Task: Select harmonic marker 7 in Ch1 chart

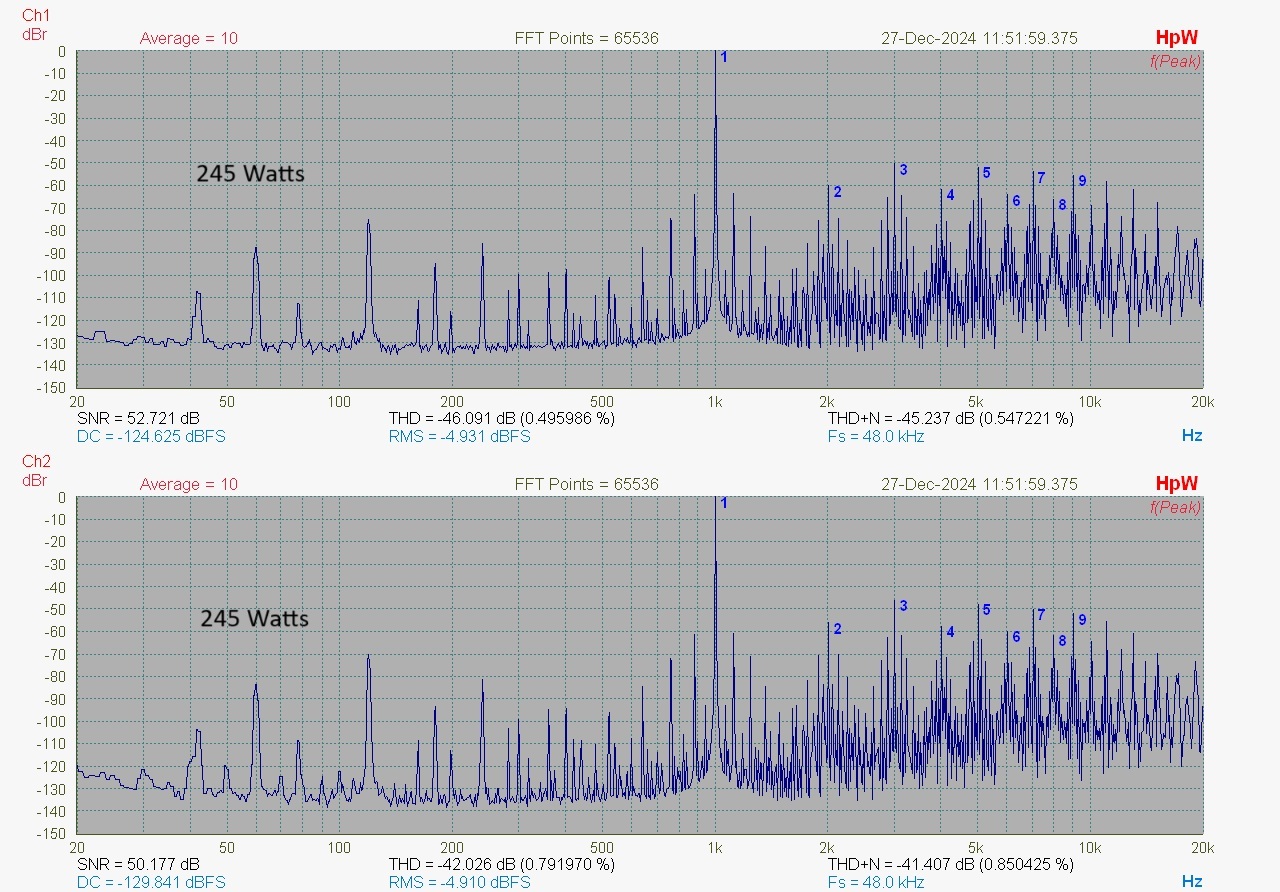Action: (x=1041, y=178)
